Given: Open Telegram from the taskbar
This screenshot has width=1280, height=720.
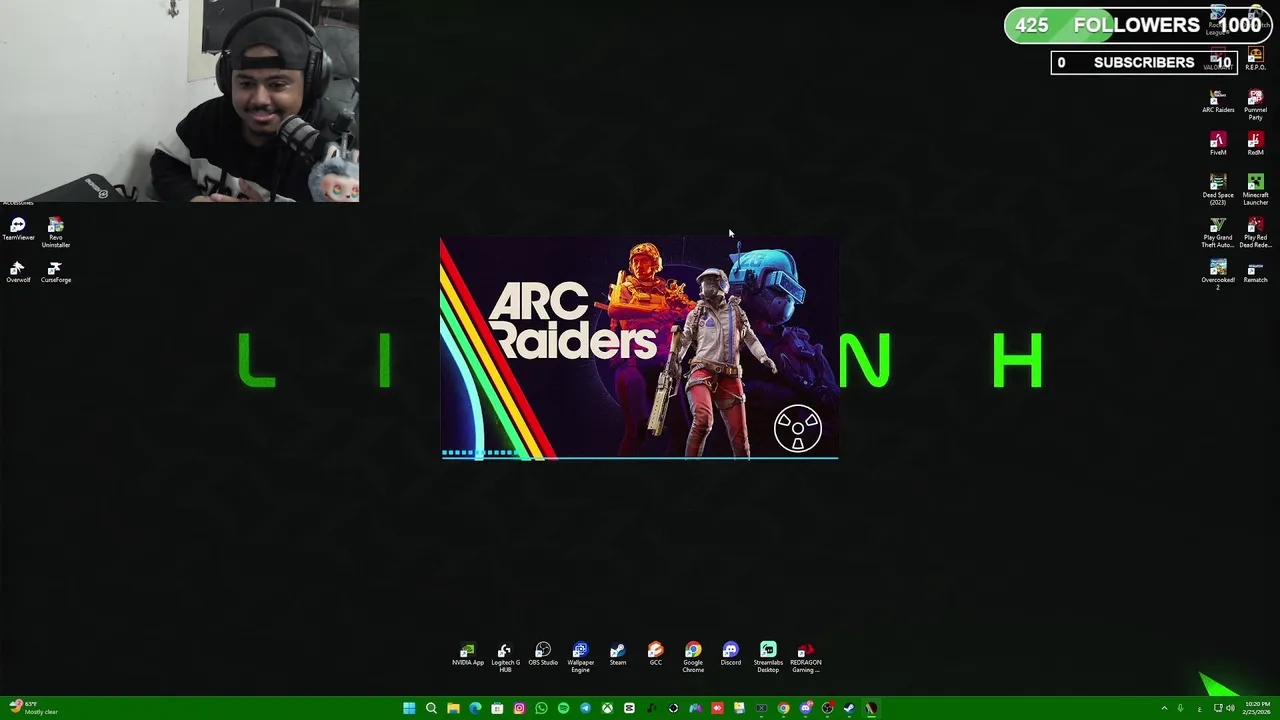Looking at the screenshot, I should pyautogui.click(x=585, y=708).
